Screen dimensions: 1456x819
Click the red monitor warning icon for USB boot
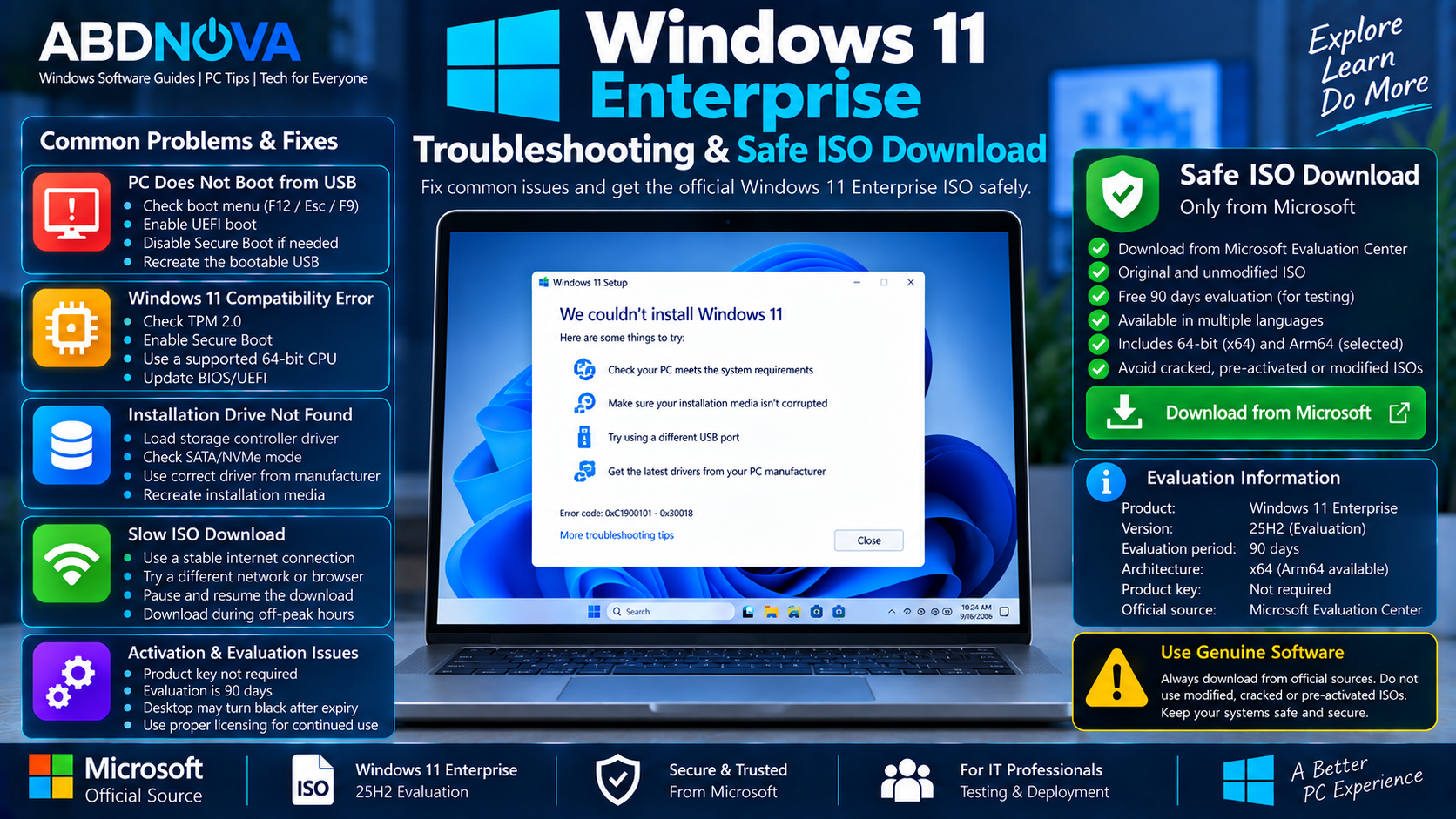pyautogui.click(x=71, y=211)
